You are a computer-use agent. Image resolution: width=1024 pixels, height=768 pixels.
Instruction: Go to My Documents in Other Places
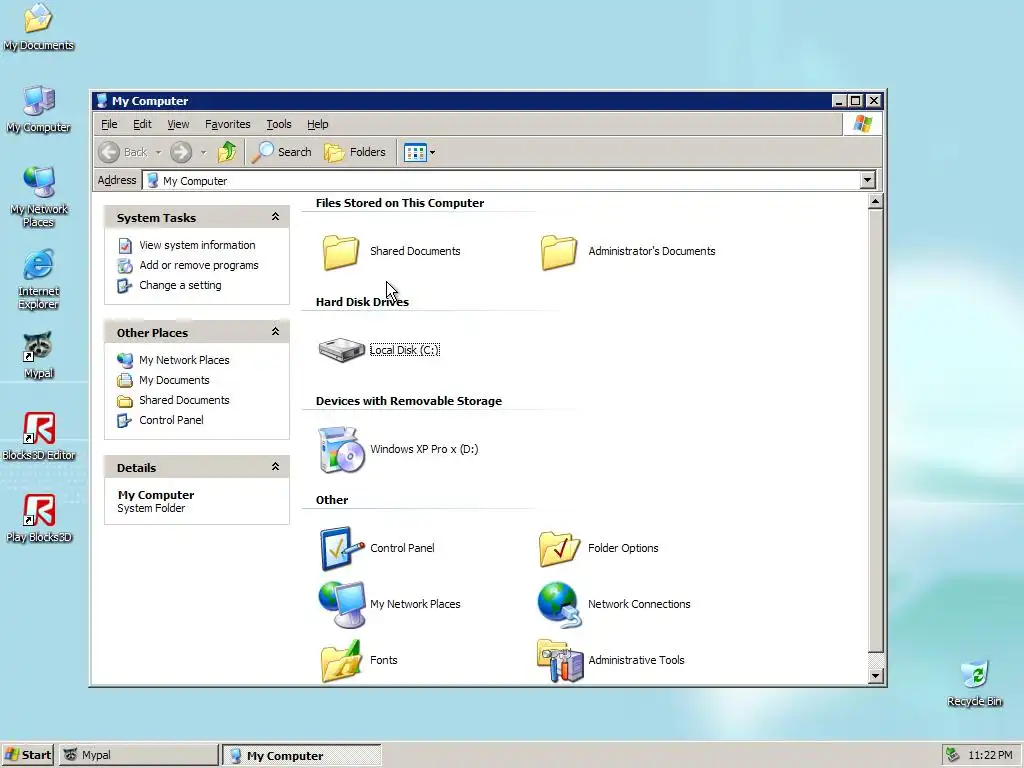coord(174,380)
